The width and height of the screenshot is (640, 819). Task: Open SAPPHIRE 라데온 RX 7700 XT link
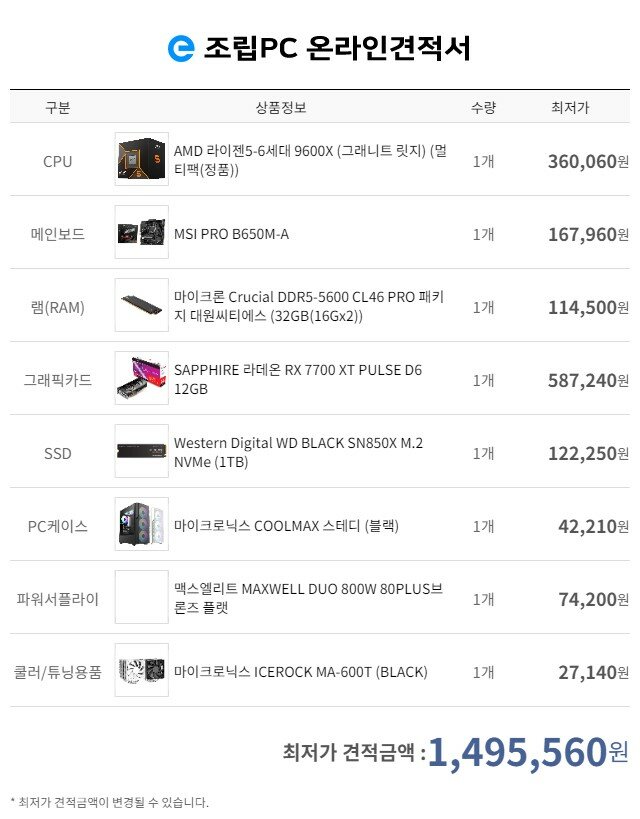[x=298, y=380]
